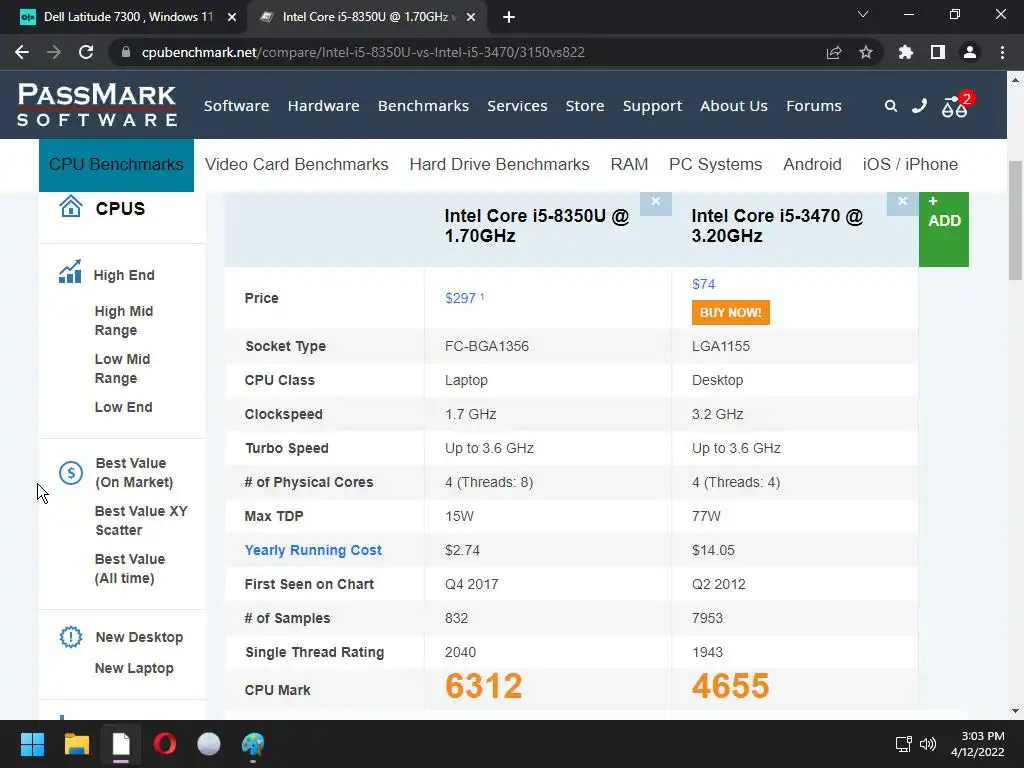Open the Low End sidebar link
Screen dimensions: 1024x768
(x=123, y=407)
